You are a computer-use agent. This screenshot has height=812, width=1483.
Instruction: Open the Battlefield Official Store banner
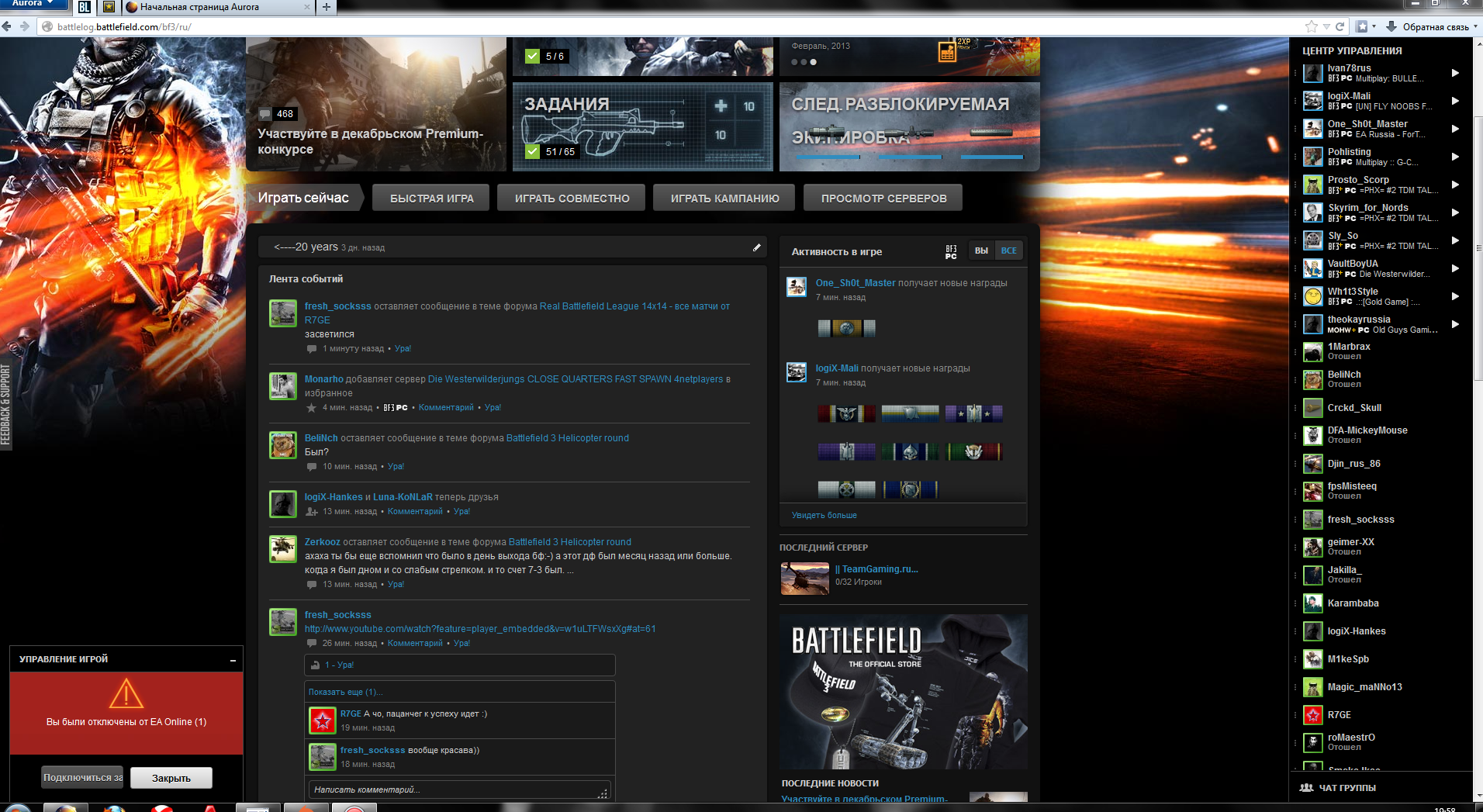tap(904, 692)
